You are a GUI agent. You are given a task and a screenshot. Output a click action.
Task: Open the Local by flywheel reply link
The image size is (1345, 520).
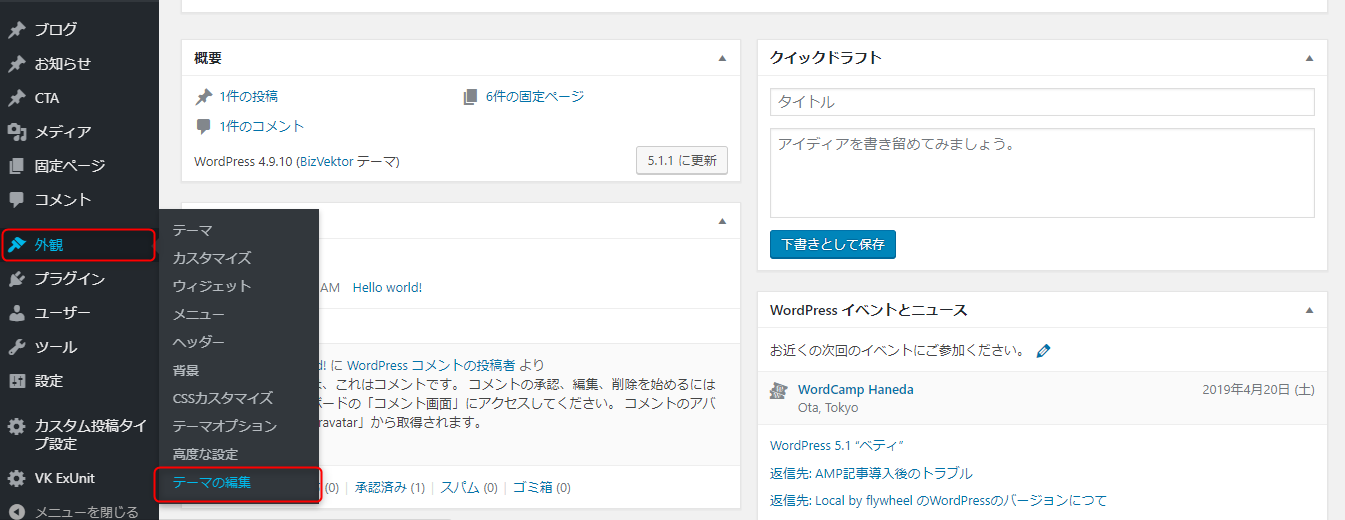(938, 501)
